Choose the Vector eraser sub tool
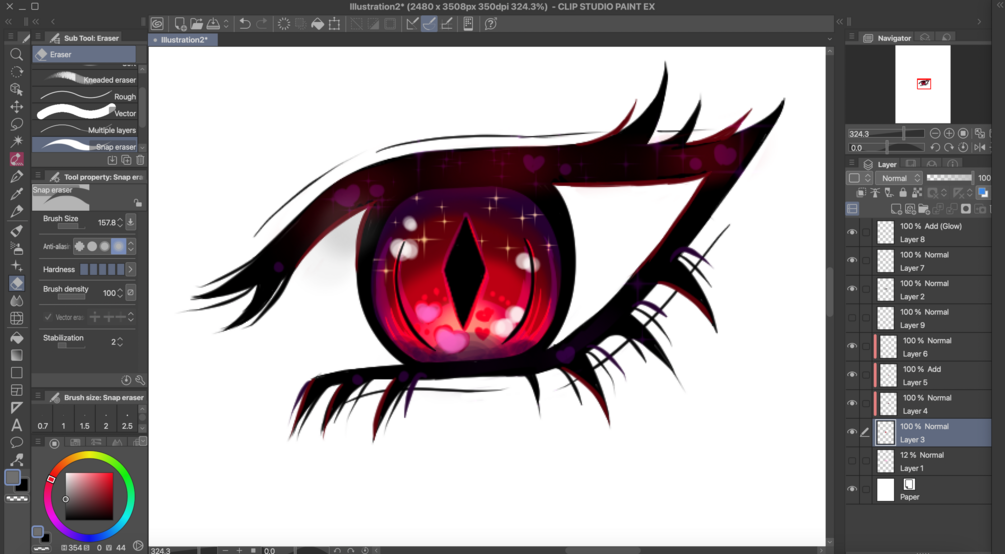This screenshot has height=554, width=1005. pyautogui.click(x=85, y=113)
